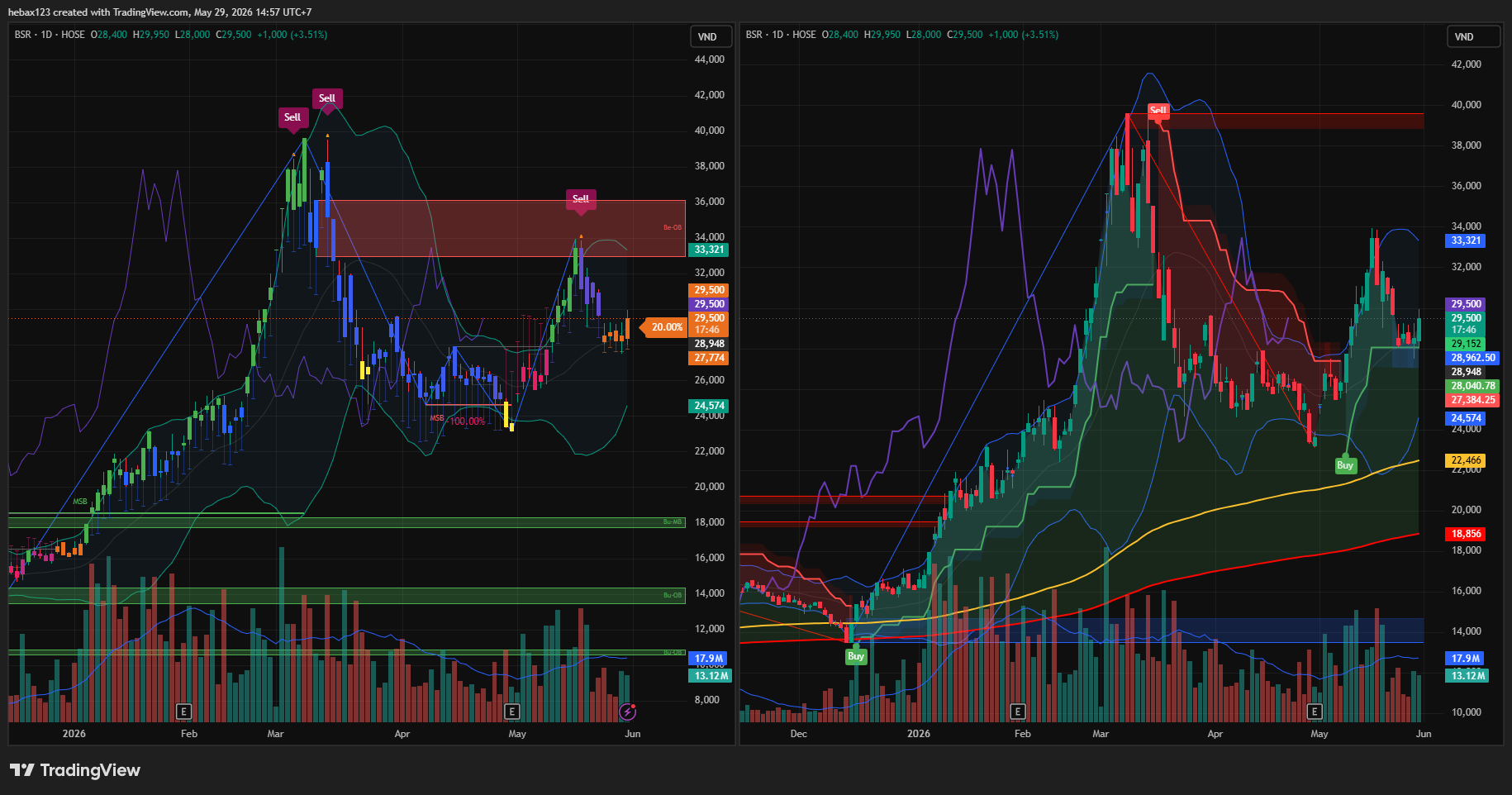Click the orange 20.00% label on the left chart
The width and height of the screenshot is (1512, 795).
[x=664, y=327]
